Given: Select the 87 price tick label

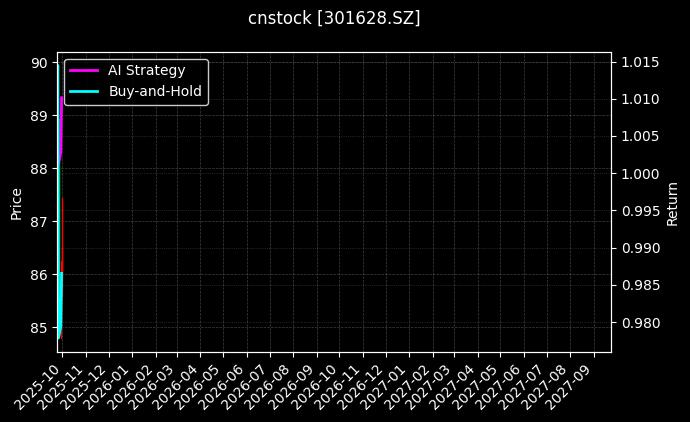Looking at the screenshot, I should [x=40, y=221].
